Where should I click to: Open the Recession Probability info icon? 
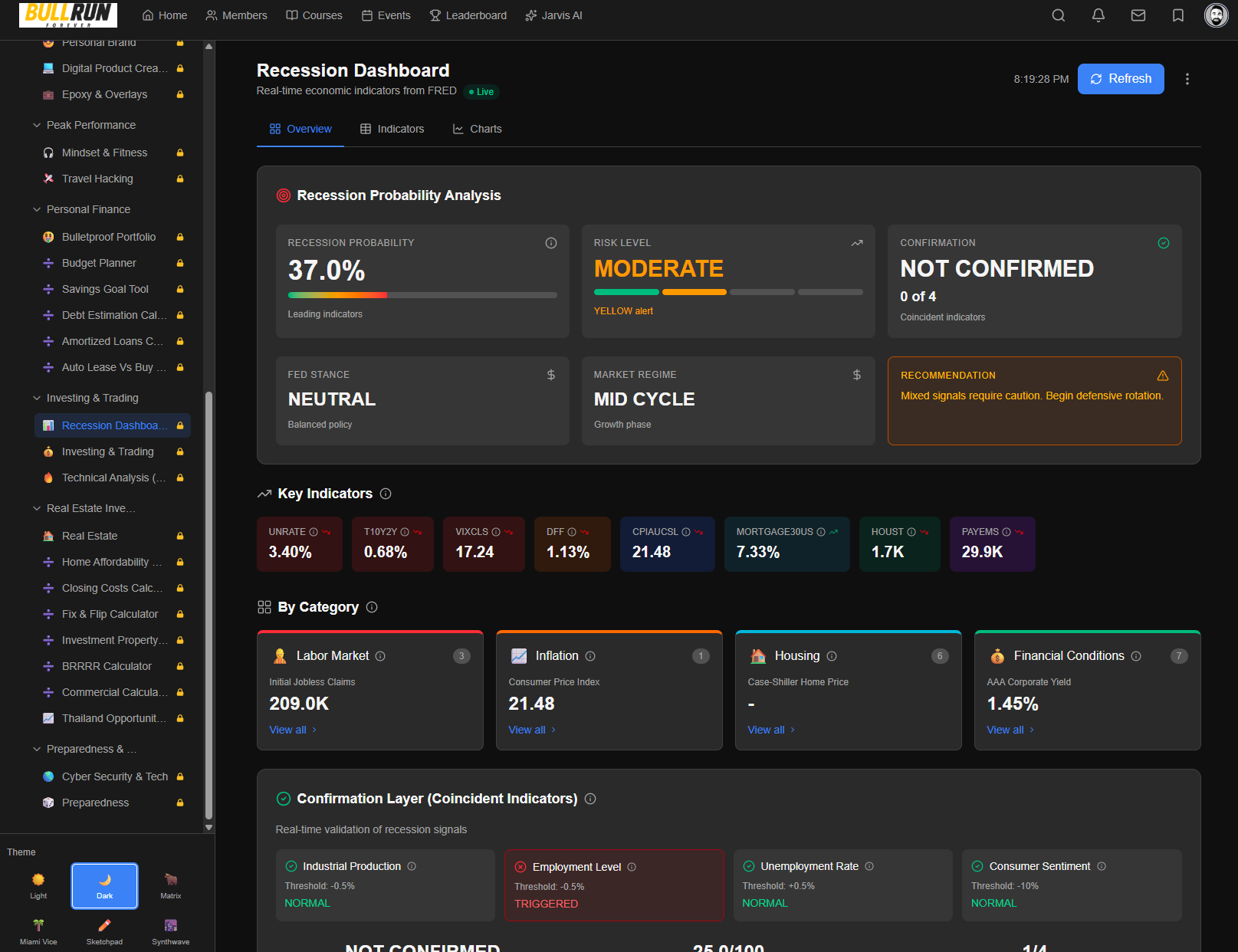(551, 242)
